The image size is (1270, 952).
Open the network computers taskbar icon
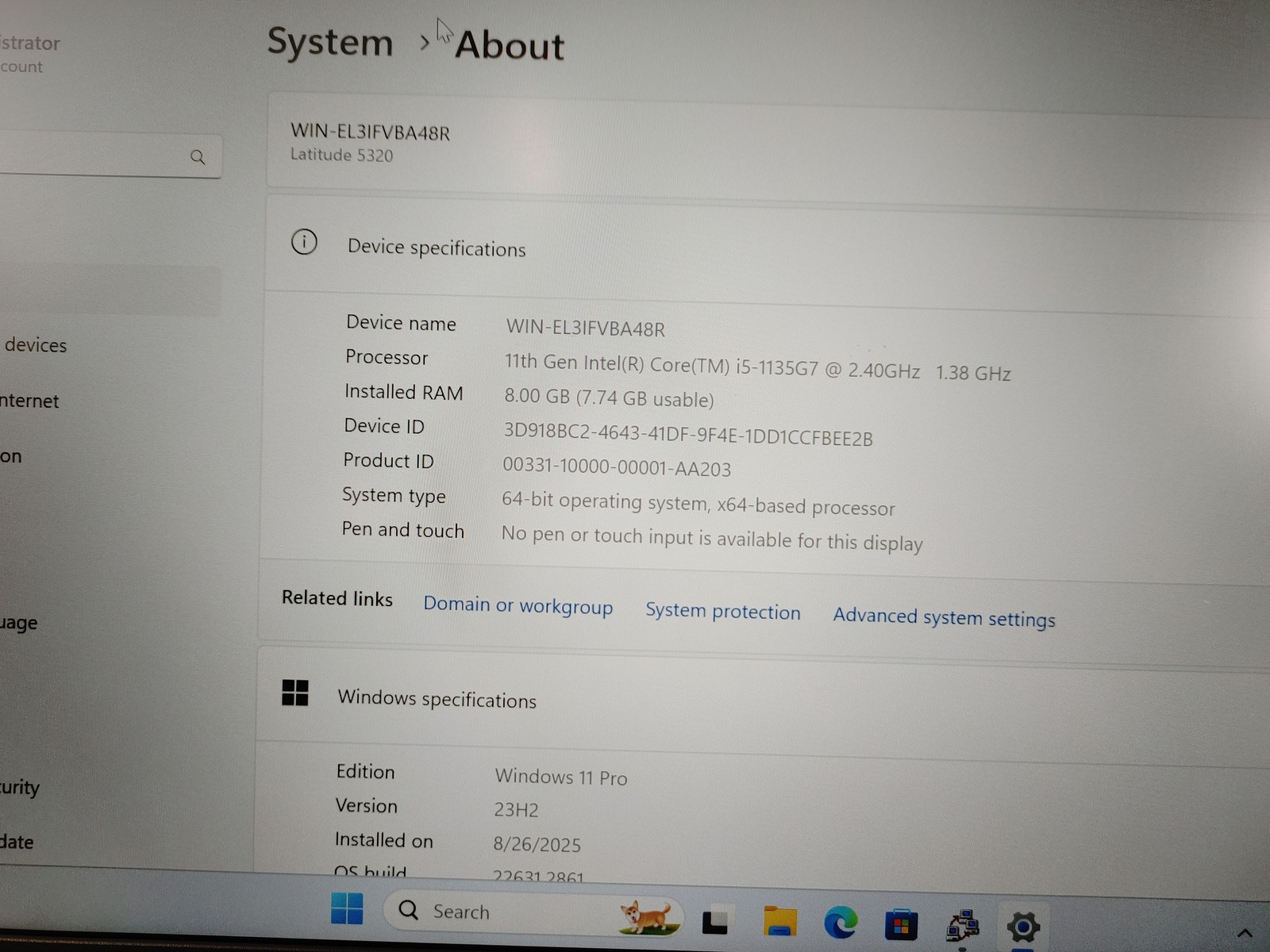(962, 927)
